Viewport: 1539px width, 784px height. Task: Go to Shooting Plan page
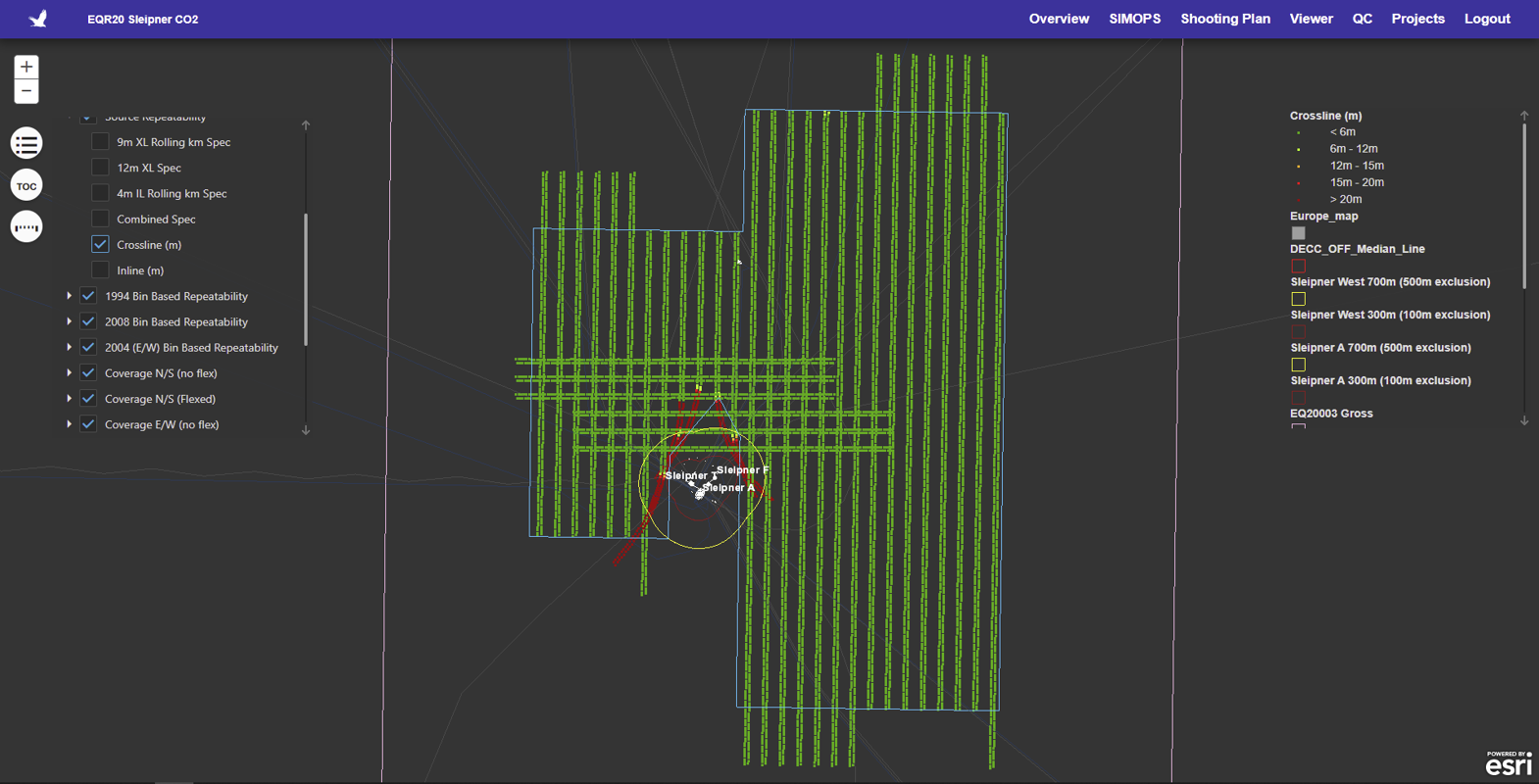(1224, 19)
